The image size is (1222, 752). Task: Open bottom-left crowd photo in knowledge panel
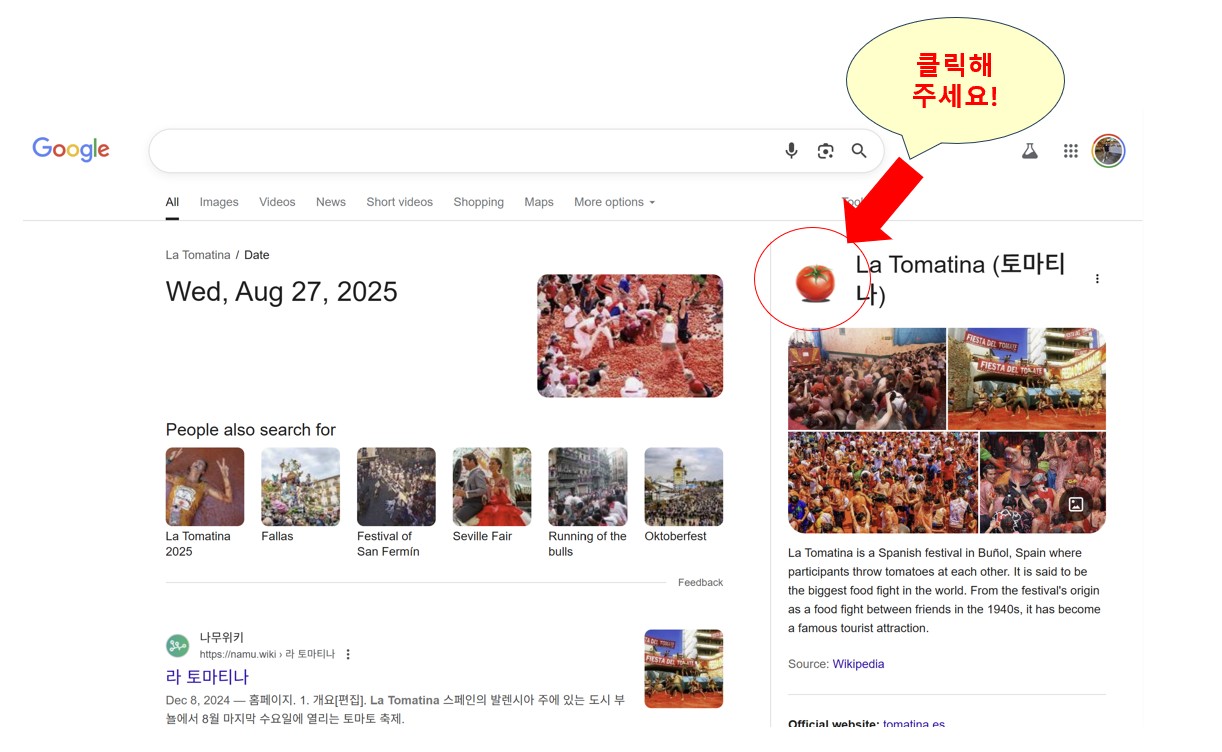(x=883, y=483)
